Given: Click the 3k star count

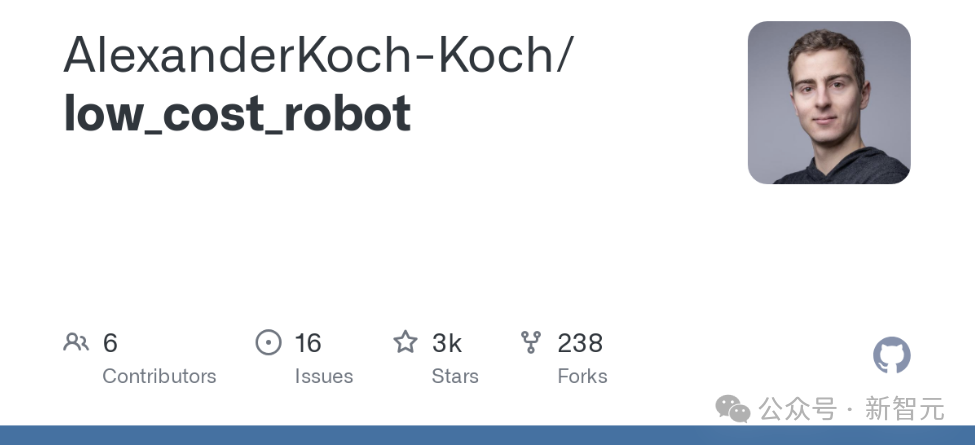Looking at the screenshot, I should point(447,343).
